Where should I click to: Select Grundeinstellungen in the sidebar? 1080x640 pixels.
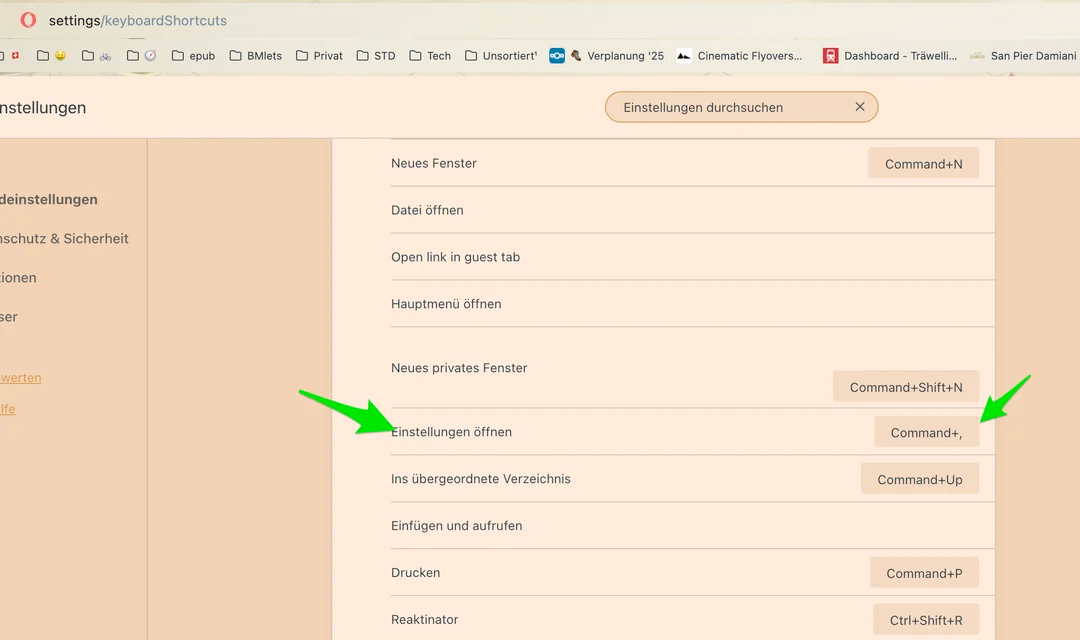pos(50,200)
